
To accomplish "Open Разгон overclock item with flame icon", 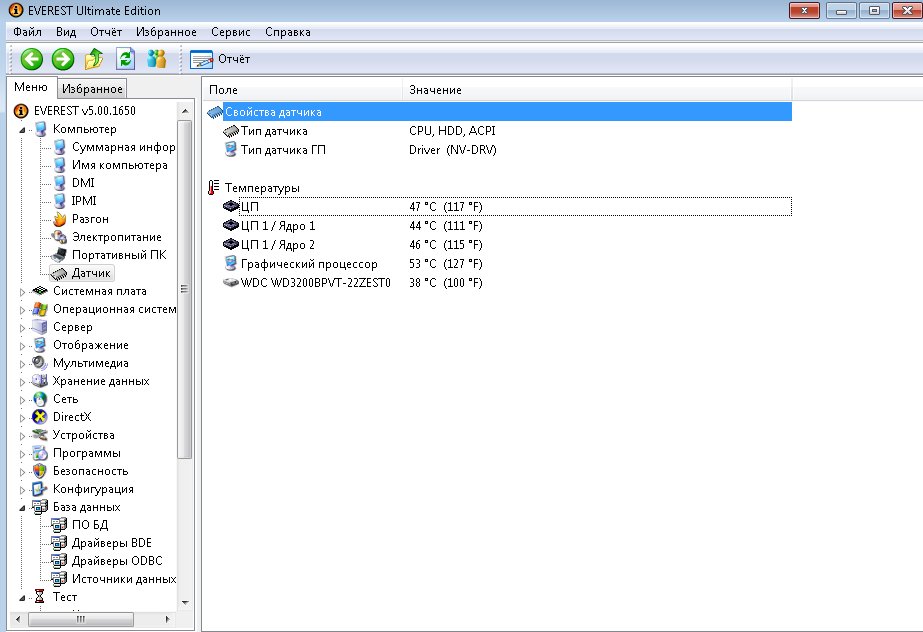I will tap(90, 219).
